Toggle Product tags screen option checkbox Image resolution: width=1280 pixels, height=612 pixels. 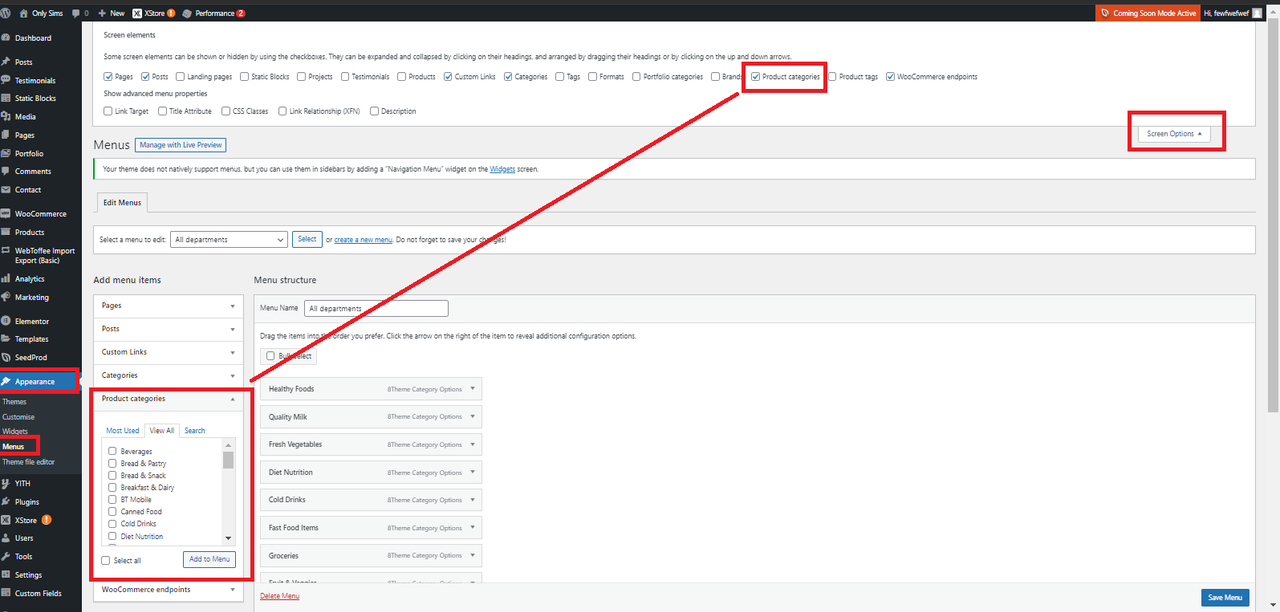point(832,77)
